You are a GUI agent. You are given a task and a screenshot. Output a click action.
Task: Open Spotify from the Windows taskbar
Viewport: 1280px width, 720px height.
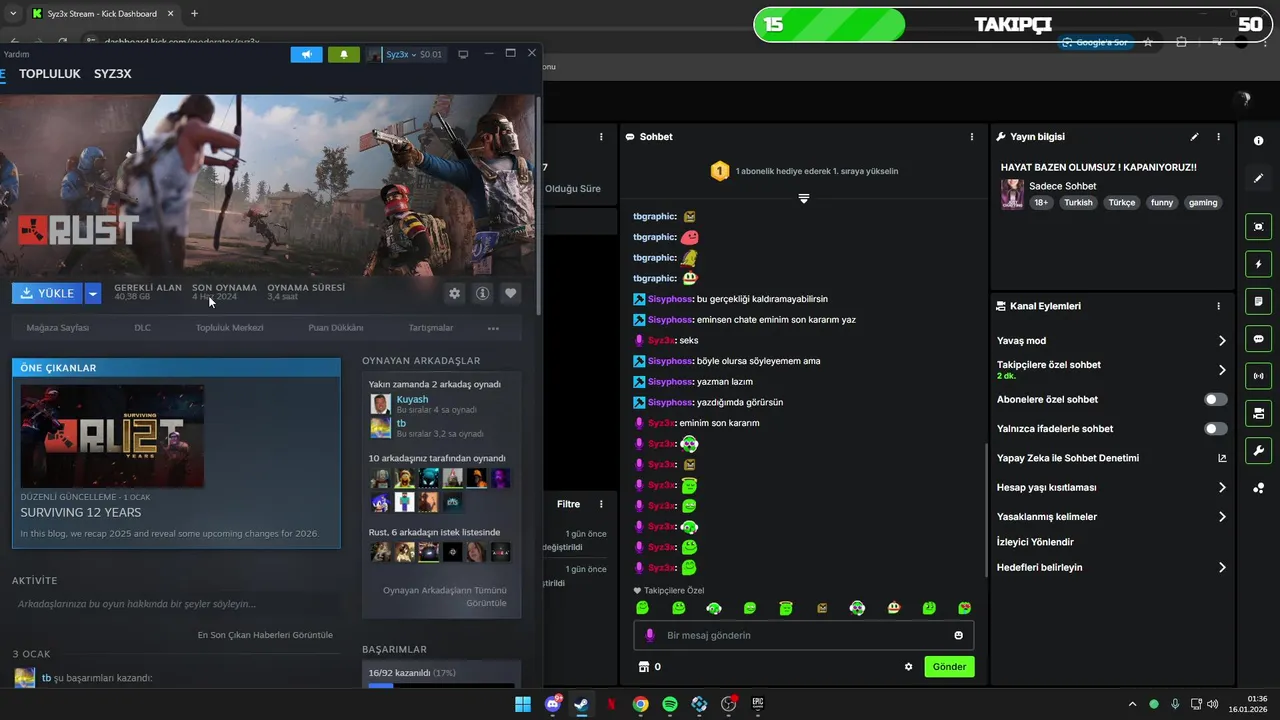coord(670,704)
